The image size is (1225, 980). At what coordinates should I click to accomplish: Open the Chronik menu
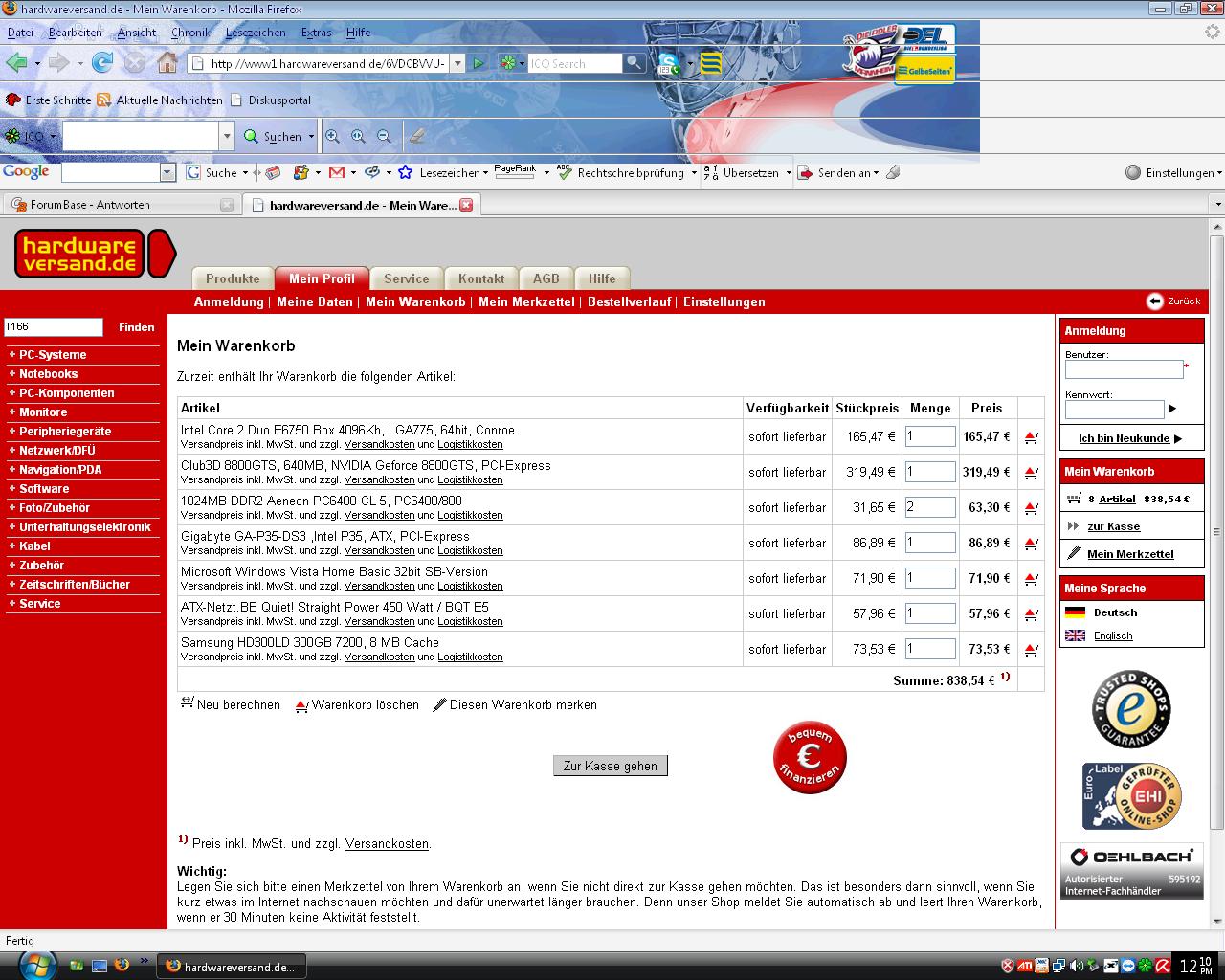pos(189,33)
